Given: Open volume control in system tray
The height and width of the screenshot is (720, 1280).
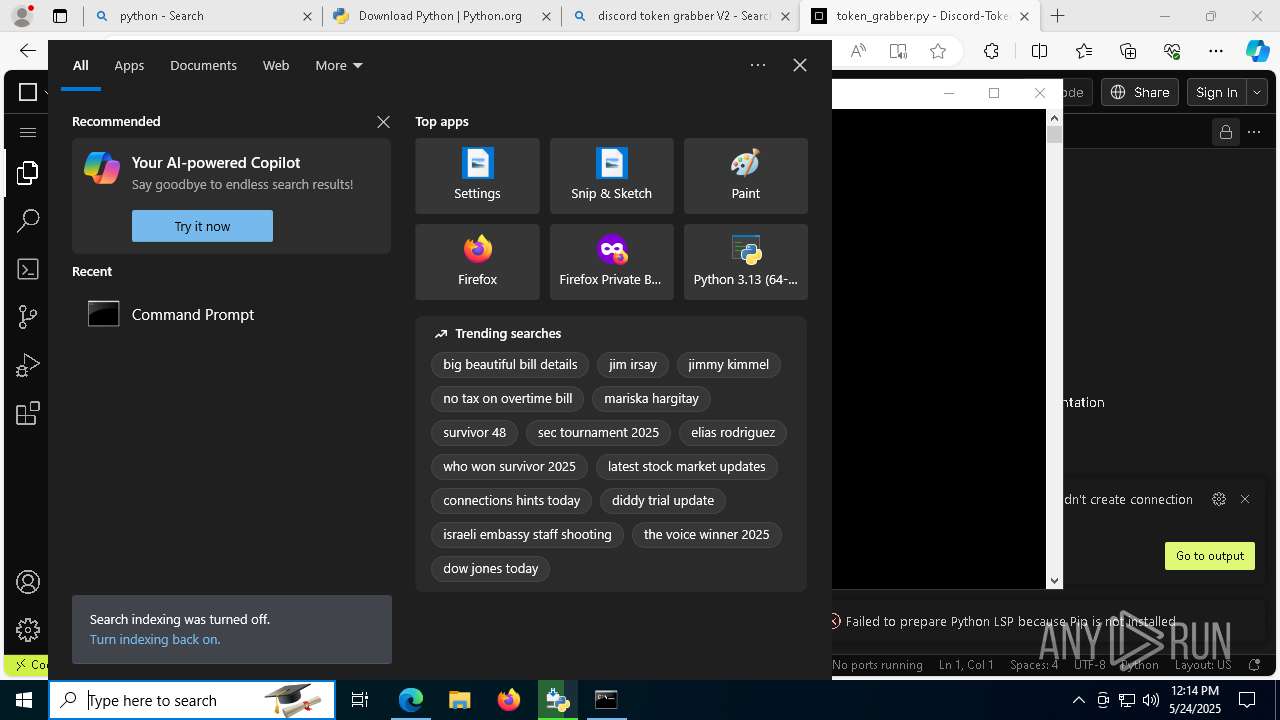Looking at the screenshot, I should coord(1150,700).
